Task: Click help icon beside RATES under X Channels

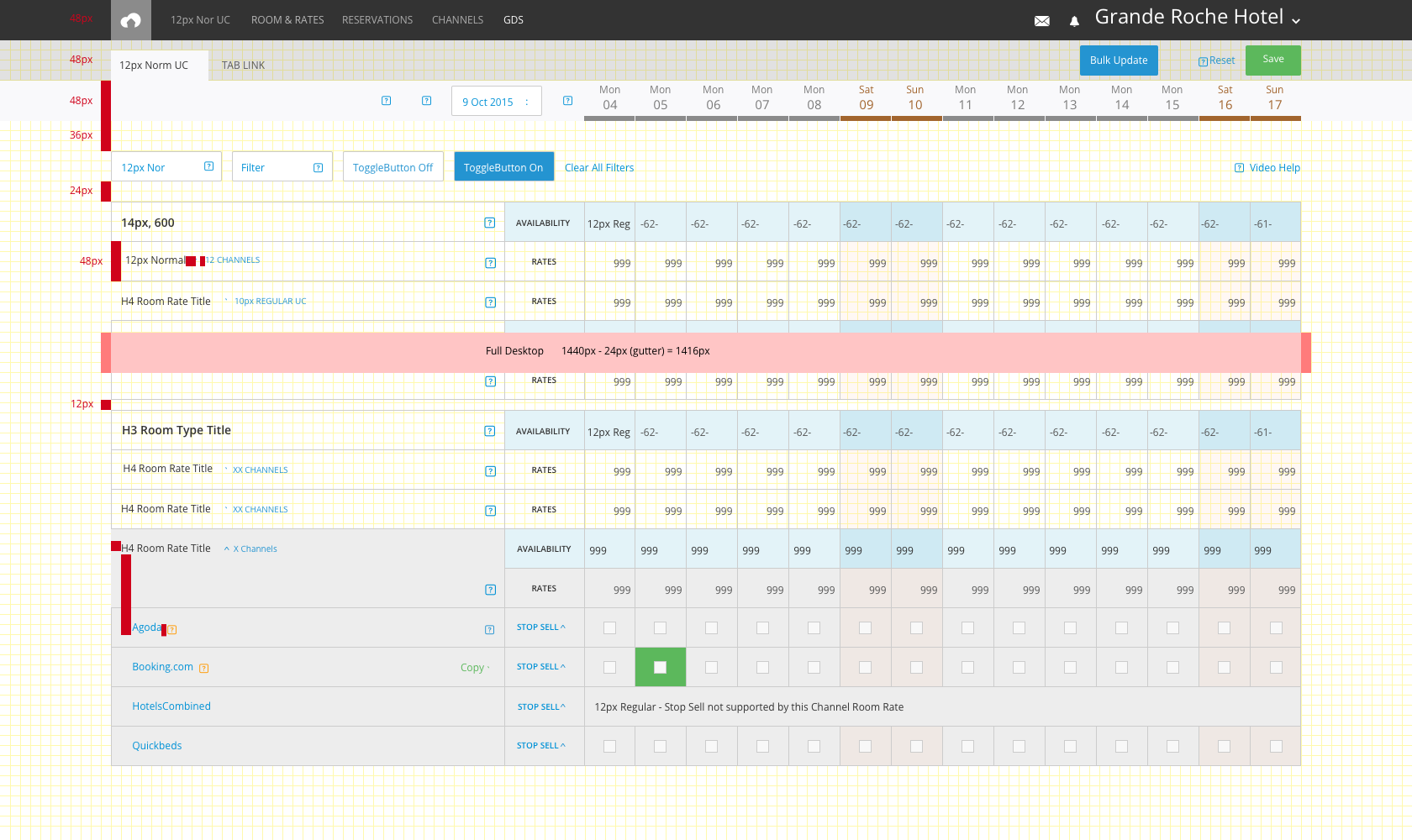Action: 491,590
